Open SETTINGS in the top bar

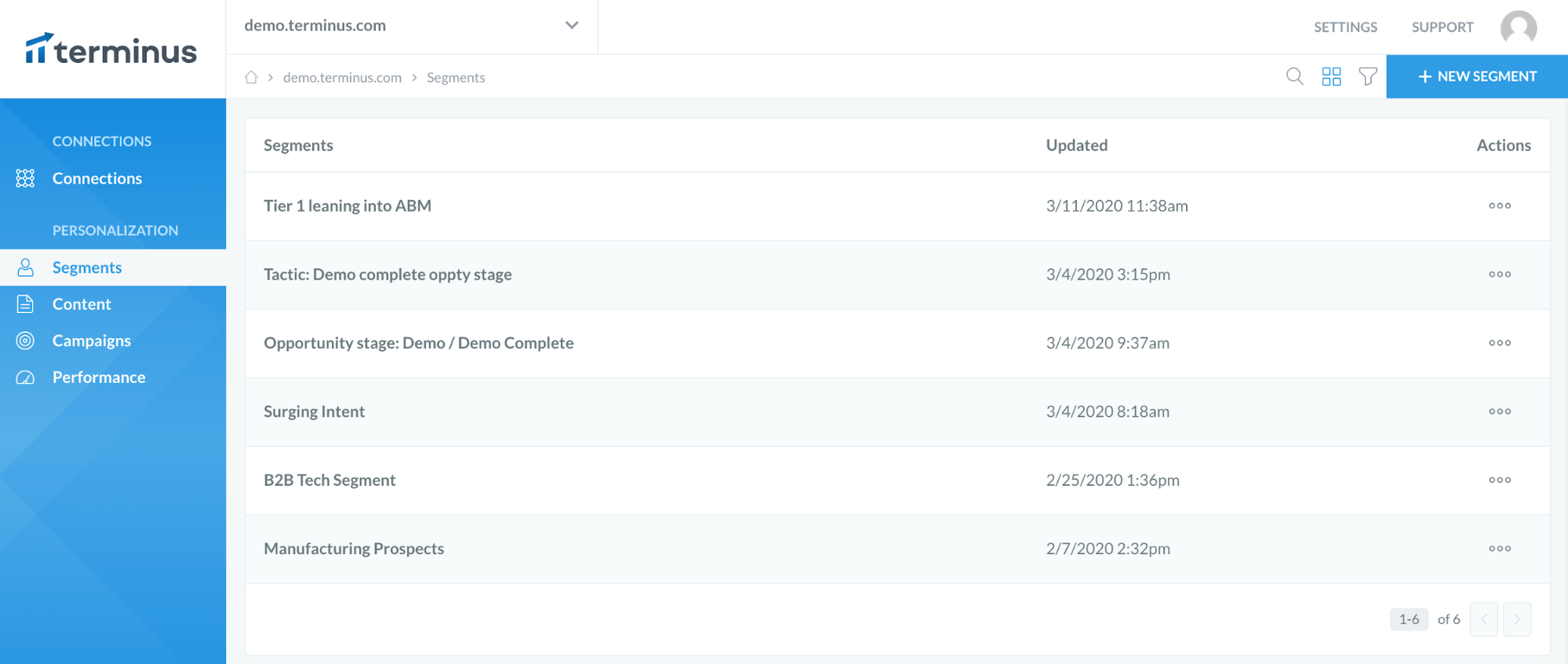pyautogui.click(x=1345, y=27)
